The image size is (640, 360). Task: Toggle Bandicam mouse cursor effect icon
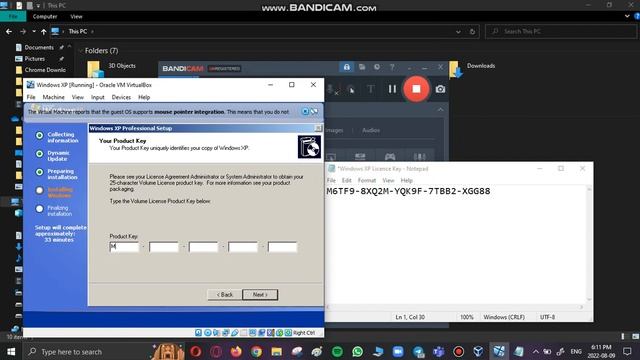[351, 89]
